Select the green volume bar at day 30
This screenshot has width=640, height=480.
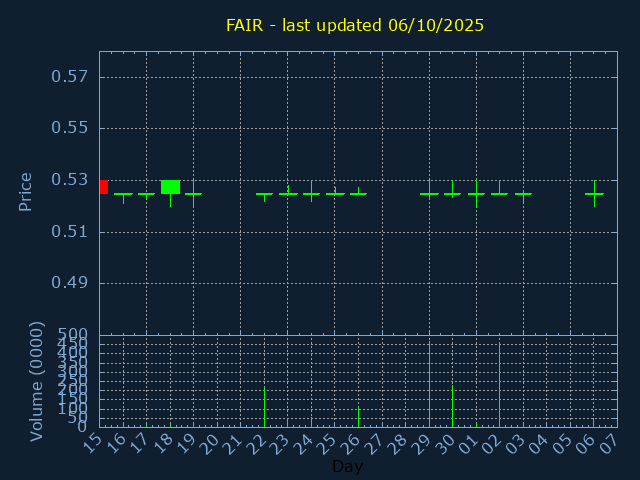pos(452,405)
